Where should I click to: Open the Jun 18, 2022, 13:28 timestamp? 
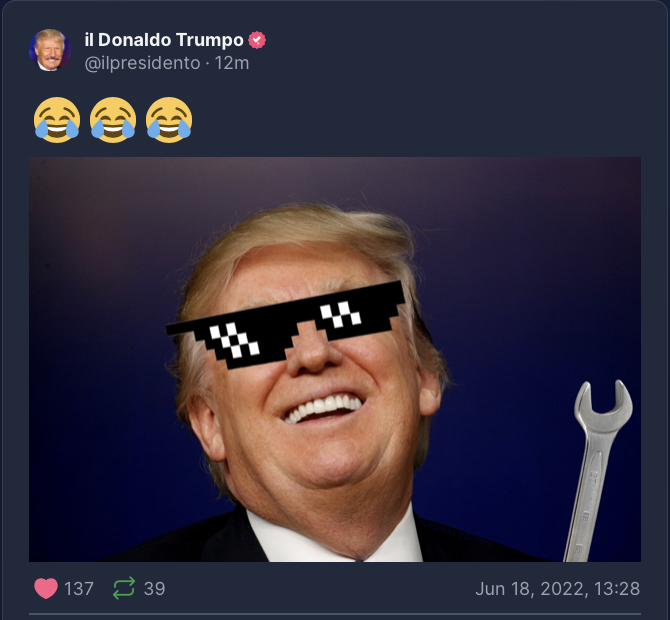click(558, 589)
